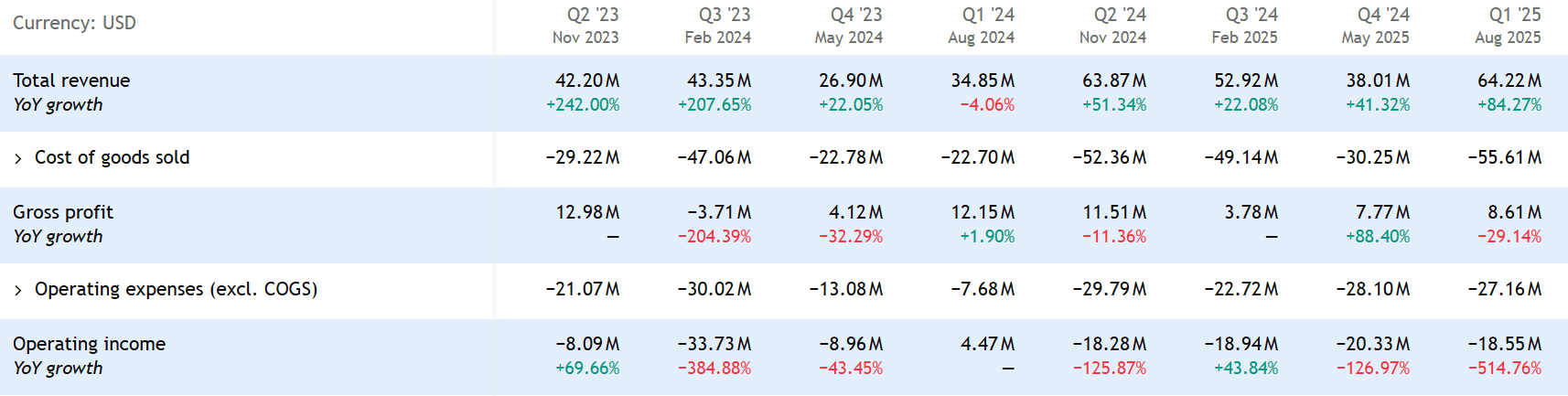1568x396 pixels.
Task: Click the Total revenue row label
Action: pos(71,80)
